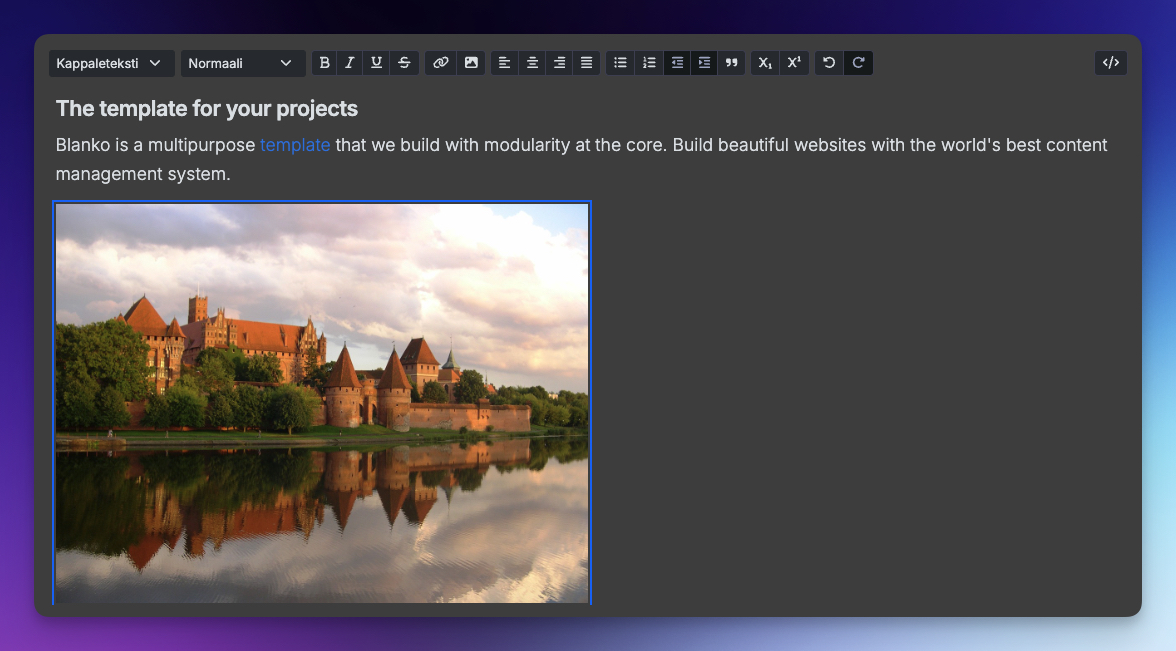Apply superscript formatting
The width and height of the screenshot is (1176, 651).
point(794,63)
